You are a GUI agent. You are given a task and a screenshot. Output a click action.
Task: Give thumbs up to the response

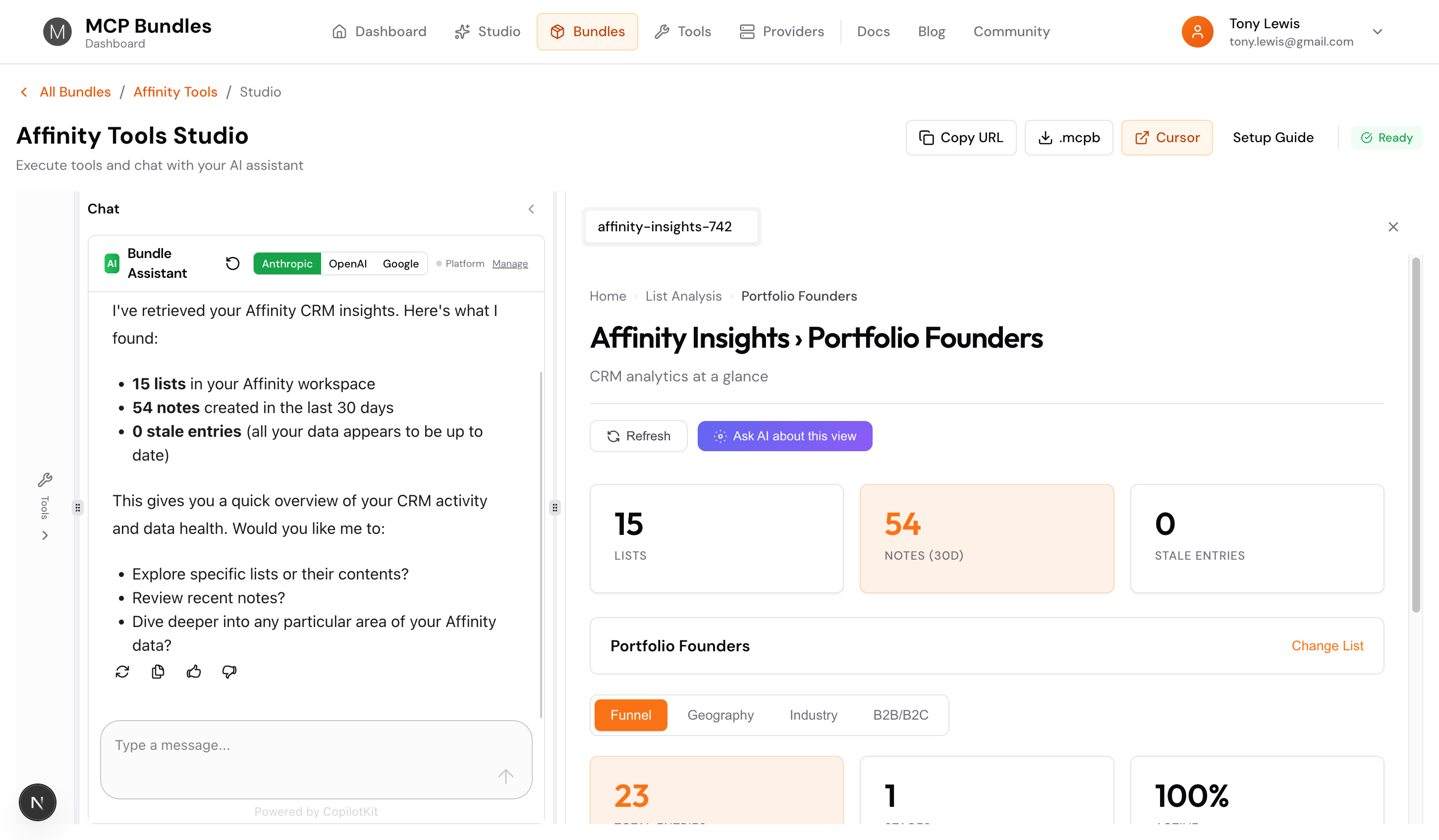[194, 672]
